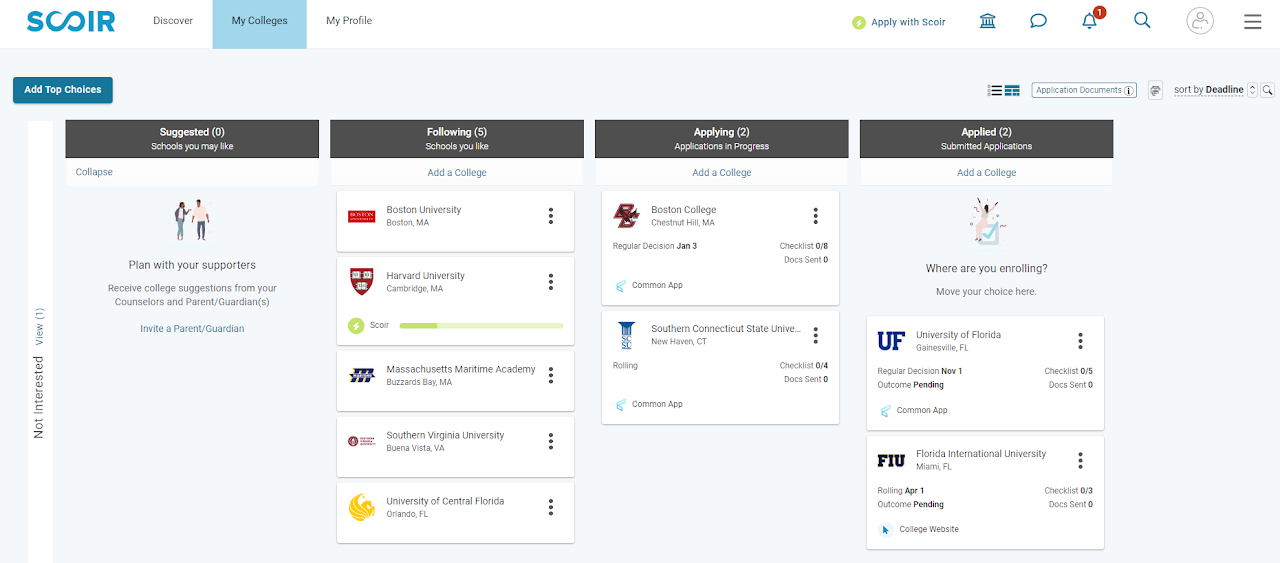The width and height of the screenshot is (1280, 563).
Task: Click Common App icon on University of Florida card
Action: [886, 411]
